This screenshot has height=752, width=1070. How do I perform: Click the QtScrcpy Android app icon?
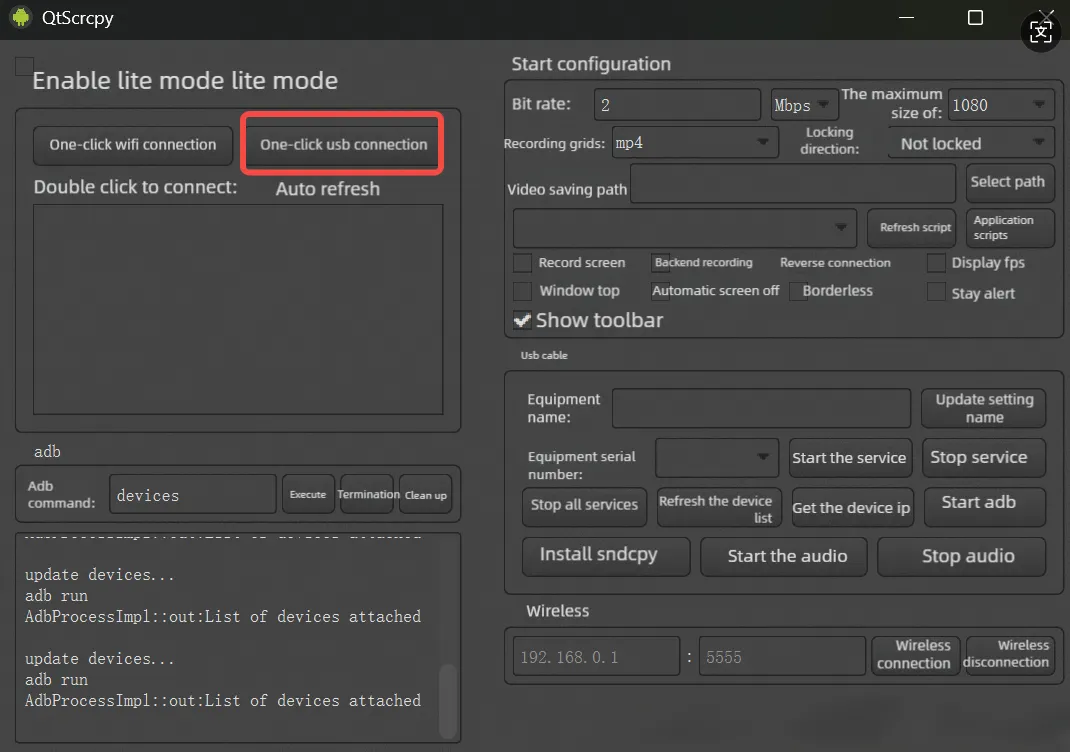tap(21, 17)
